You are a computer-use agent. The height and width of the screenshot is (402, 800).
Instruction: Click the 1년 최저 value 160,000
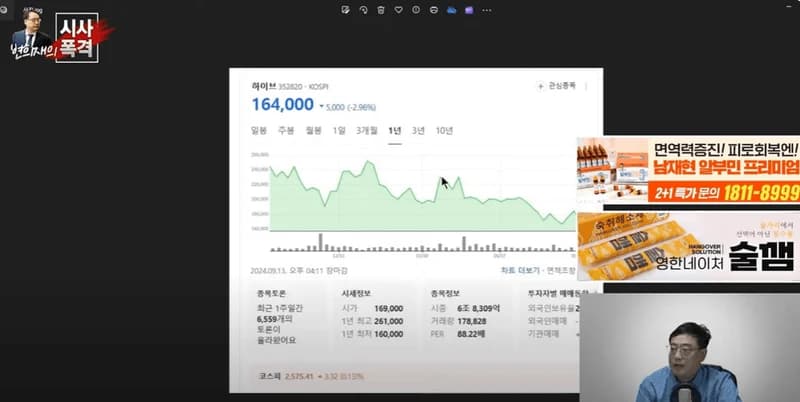click(x=388, y=334)
